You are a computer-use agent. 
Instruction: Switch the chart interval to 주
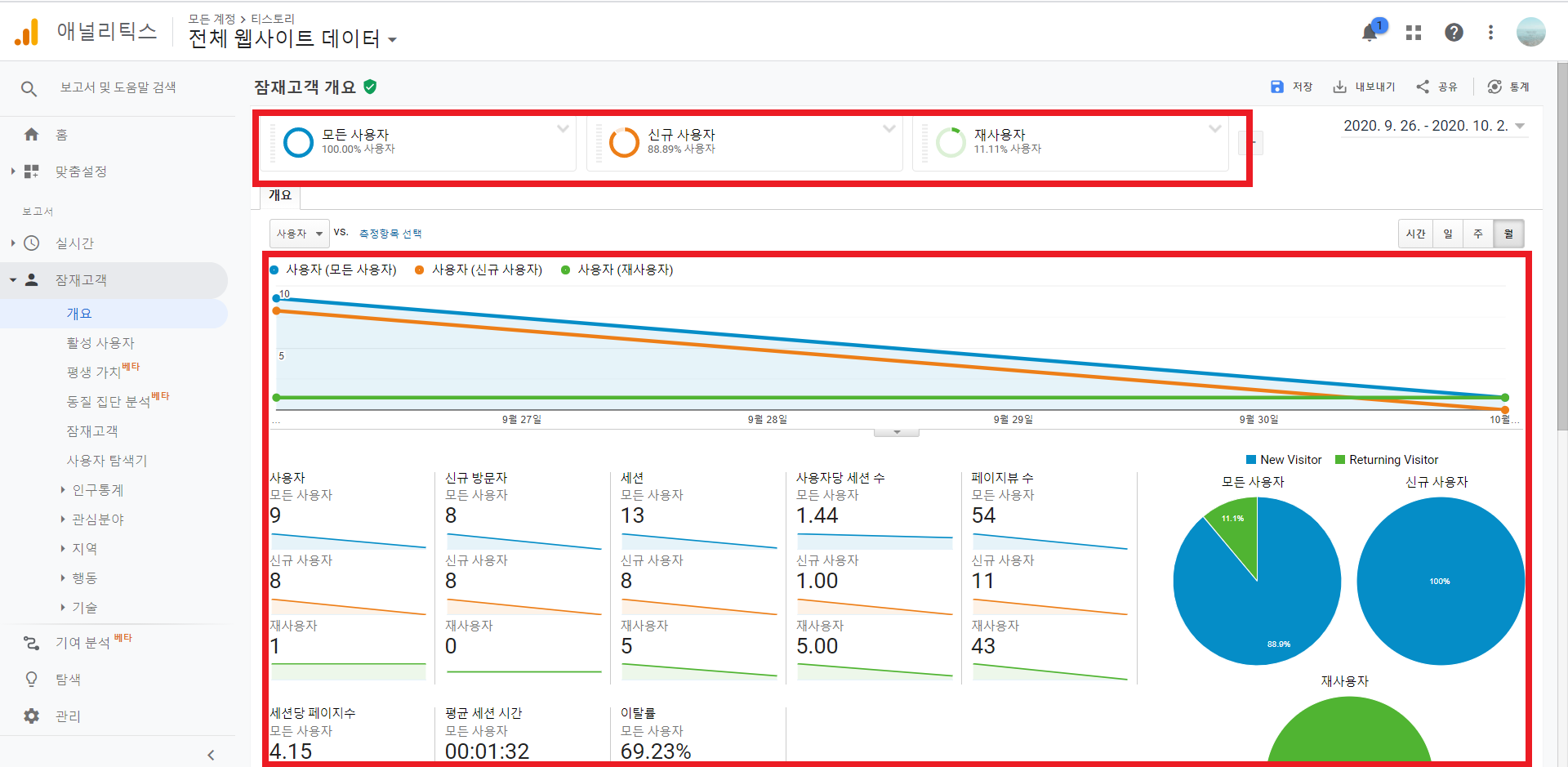[x=1478, y=234]
